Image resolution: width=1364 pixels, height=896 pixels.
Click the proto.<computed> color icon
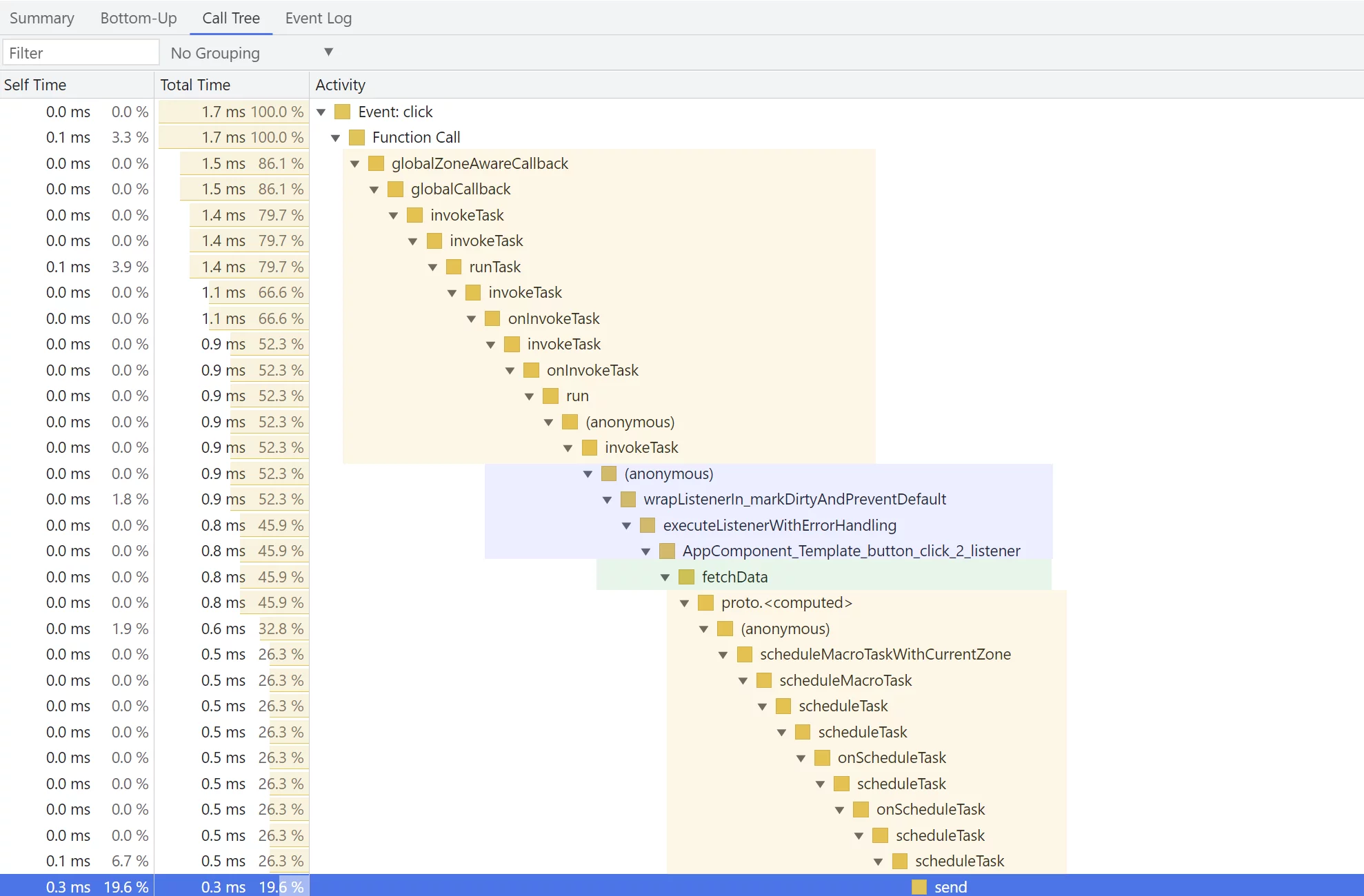click(x=705, y=602)
